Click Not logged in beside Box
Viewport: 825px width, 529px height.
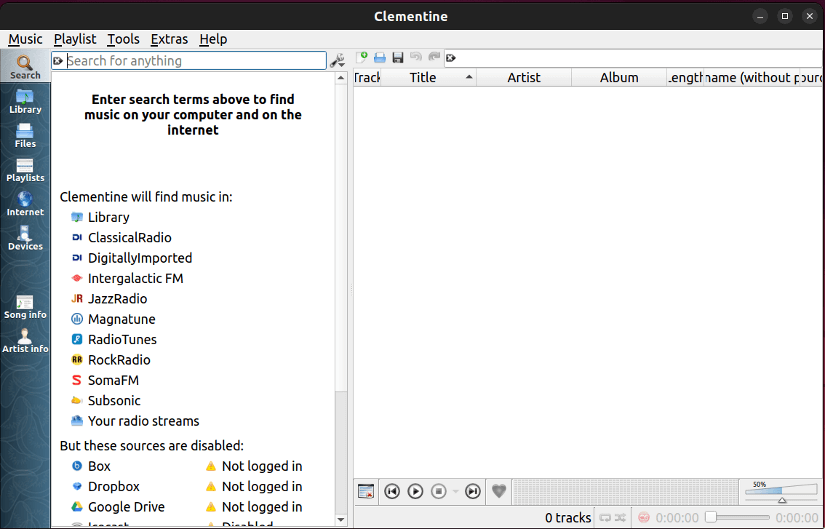[x=262, y=466]
